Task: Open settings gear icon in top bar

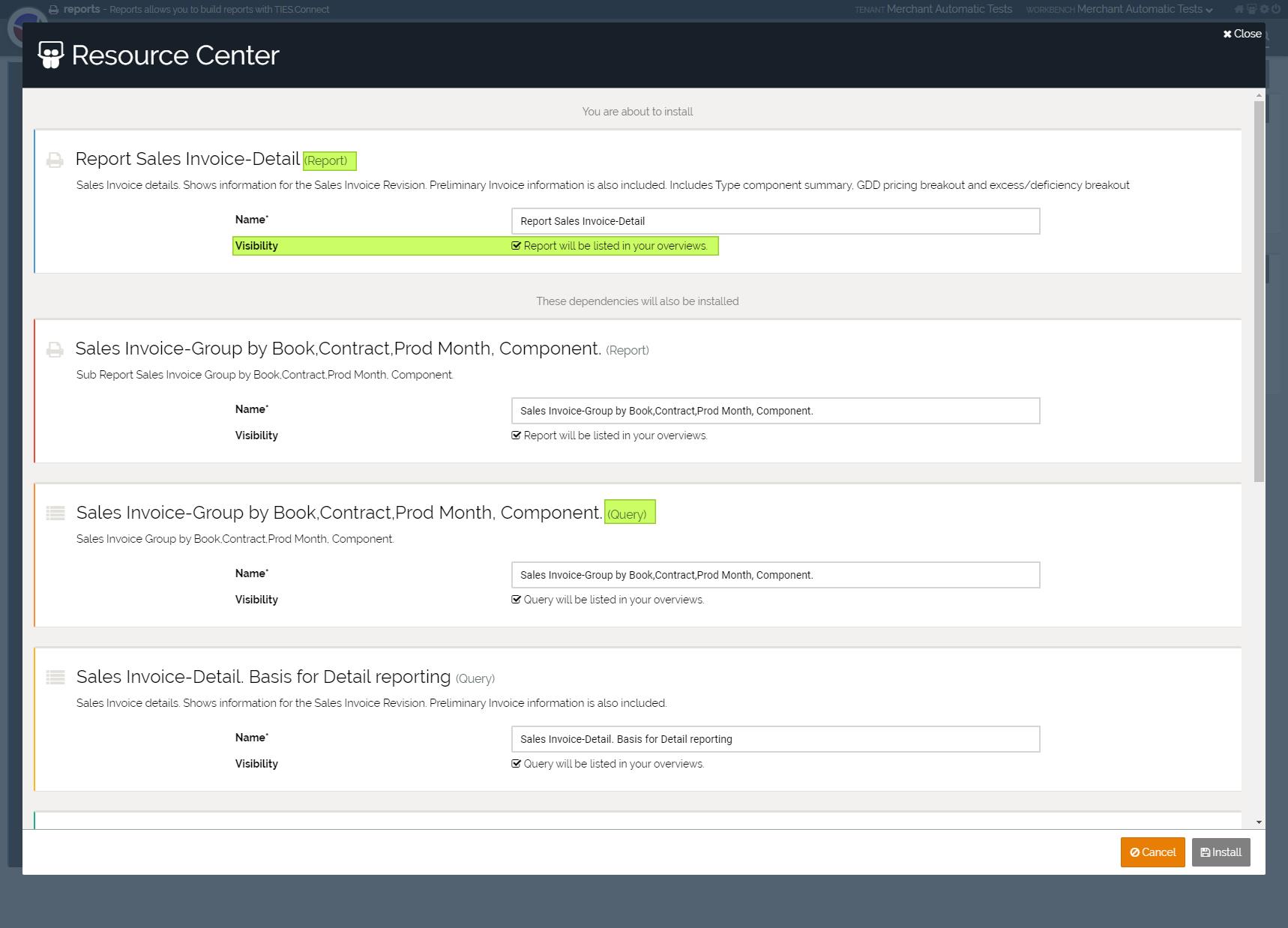Action: coord(1264,9)
